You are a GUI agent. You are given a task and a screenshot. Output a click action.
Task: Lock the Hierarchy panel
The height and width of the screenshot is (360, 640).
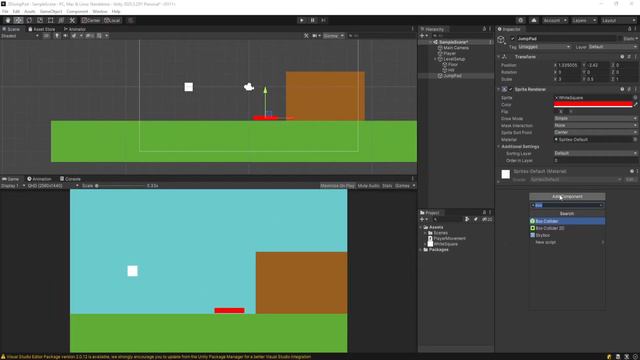coord(484,29)
